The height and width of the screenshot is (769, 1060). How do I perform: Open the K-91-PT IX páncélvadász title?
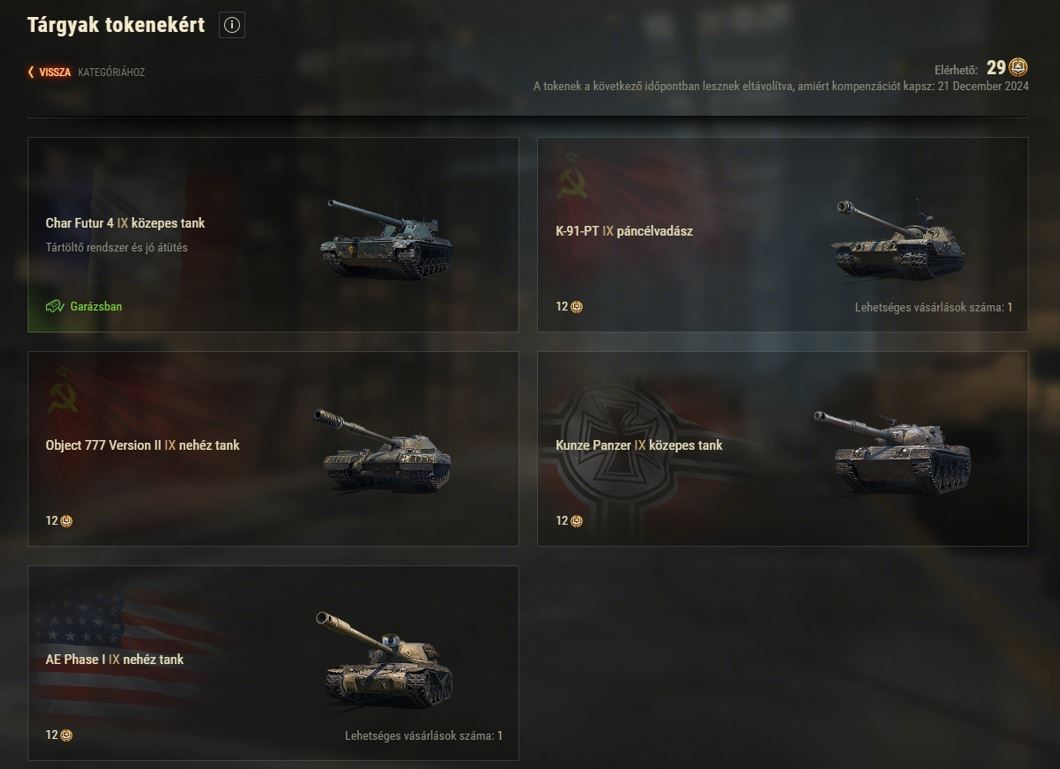624,231
